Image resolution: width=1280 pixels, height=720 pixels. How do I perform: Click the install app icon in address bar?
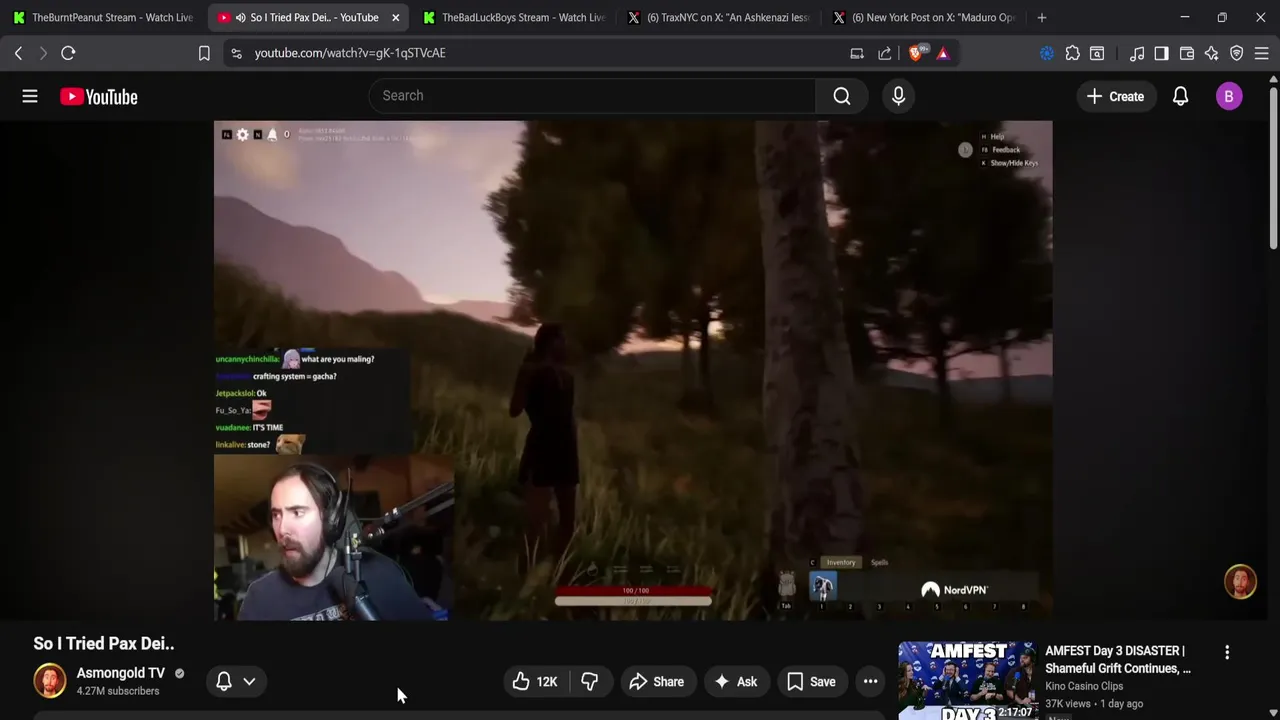(857, 53)
